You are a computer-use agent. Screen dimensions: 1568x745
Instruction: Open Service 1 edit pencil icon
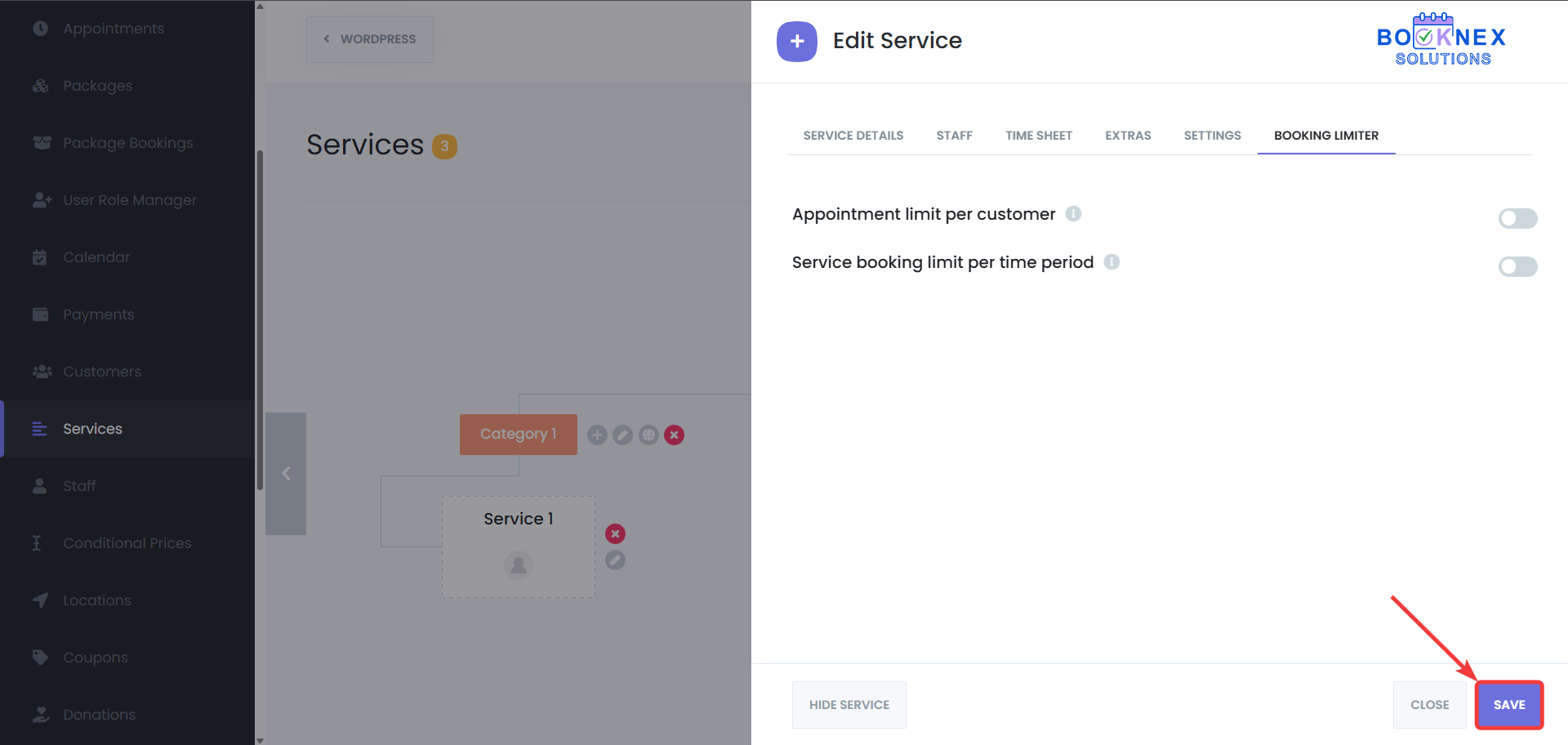615,560
